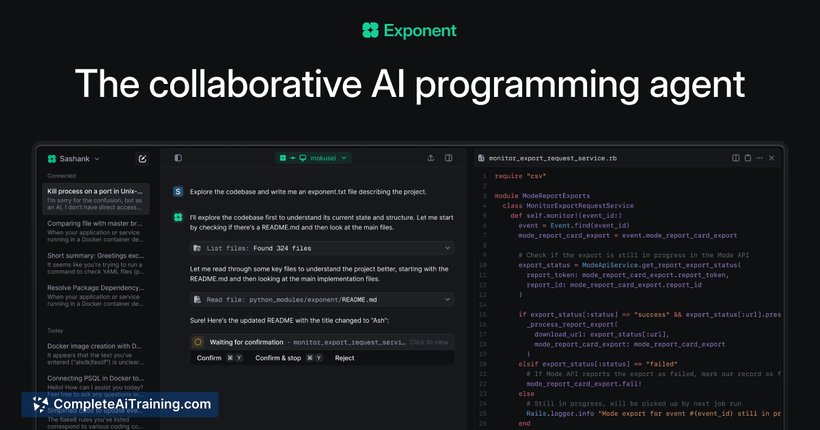
Task: Click the ruby file icon beside monitor_export_request_service.rb
Action: pos(481,158)
